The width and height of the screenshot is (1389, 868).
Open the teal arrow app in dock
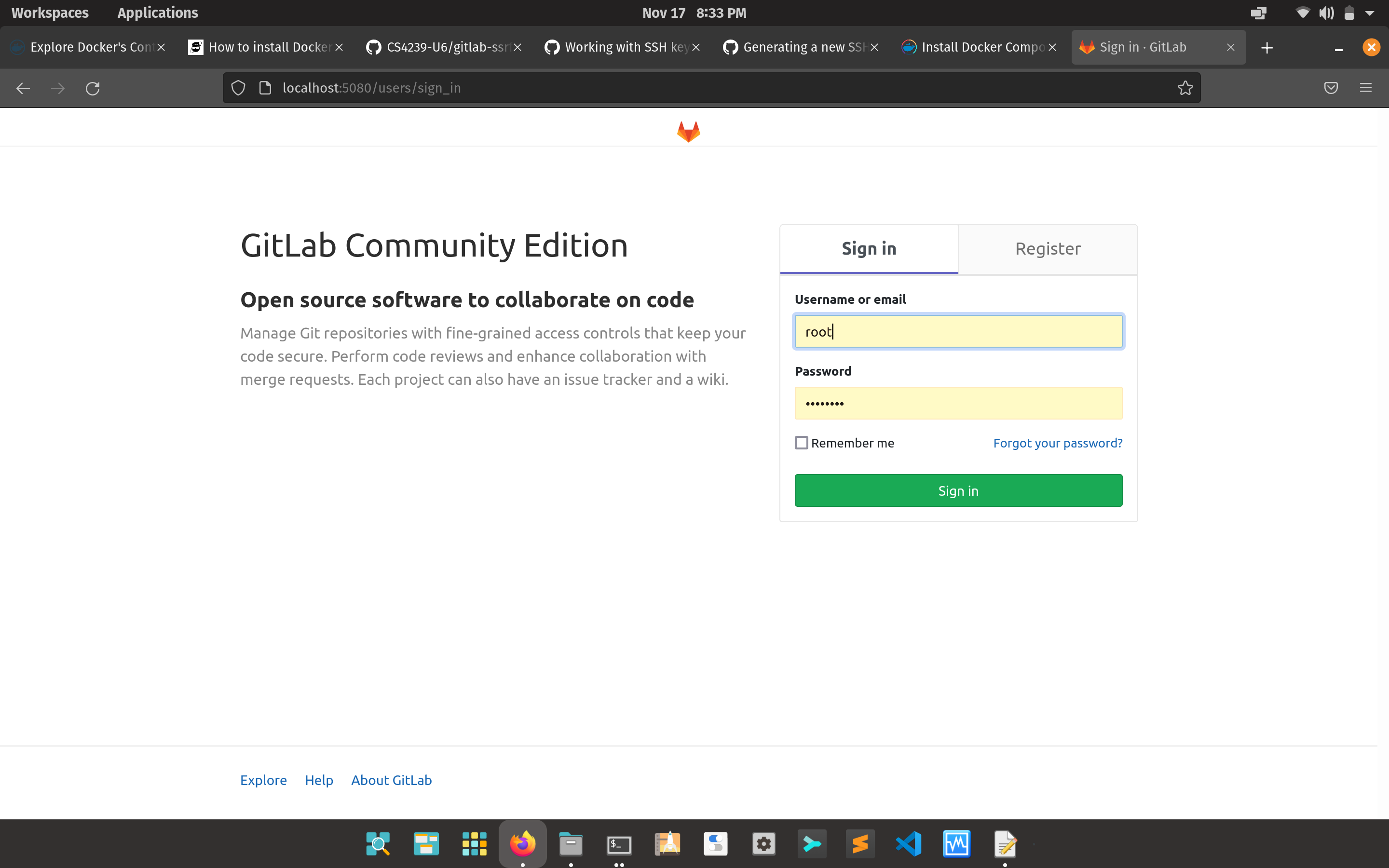(x=812, y=843)
